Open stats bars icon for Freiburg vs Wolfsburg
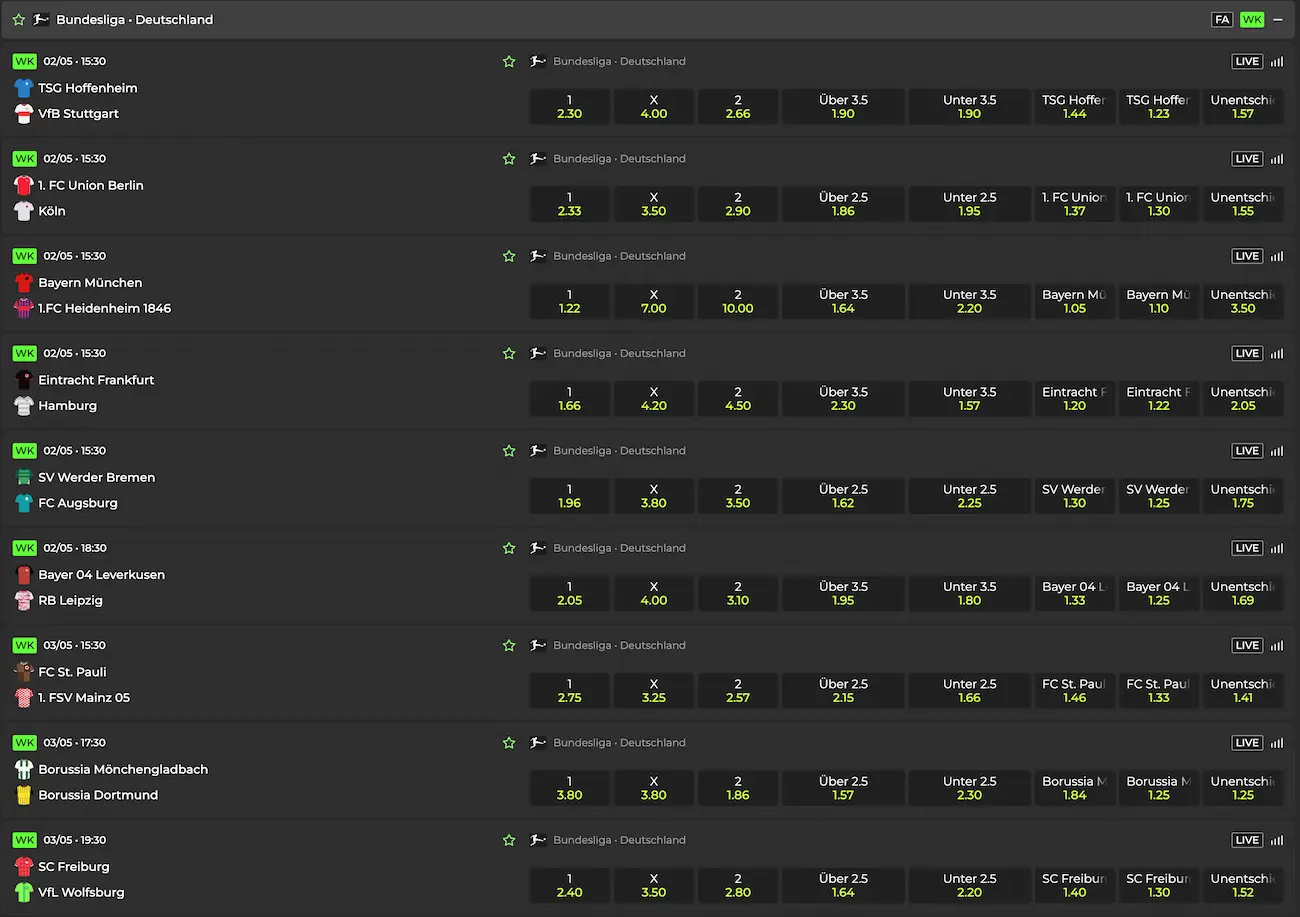Viewport: 1300px width, 917px height. pyautogui.click(x=1277, y=840)
